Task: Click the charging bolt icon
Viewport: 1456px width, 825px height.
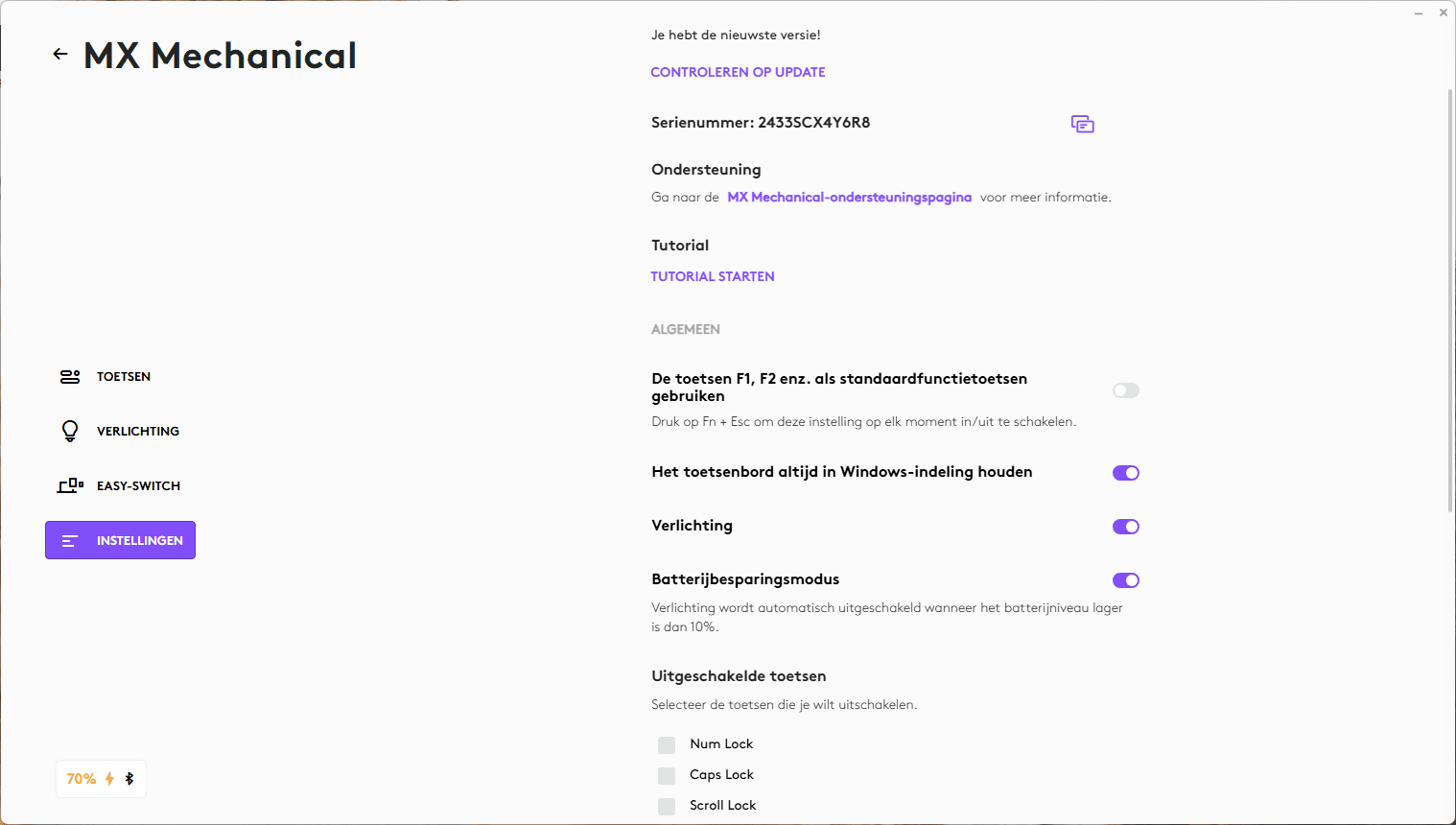Action: tap(109, 779)
